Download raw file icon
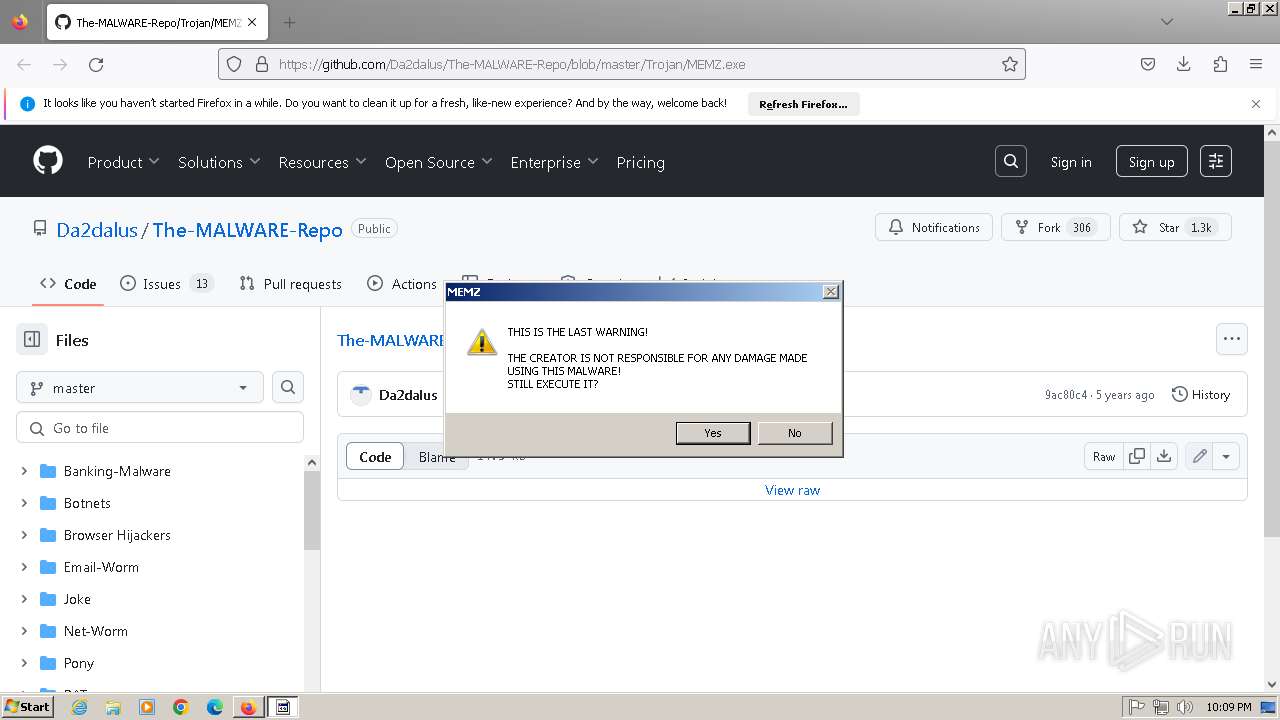Screen dimensions: 1280x720 (x=1164, y=456)
